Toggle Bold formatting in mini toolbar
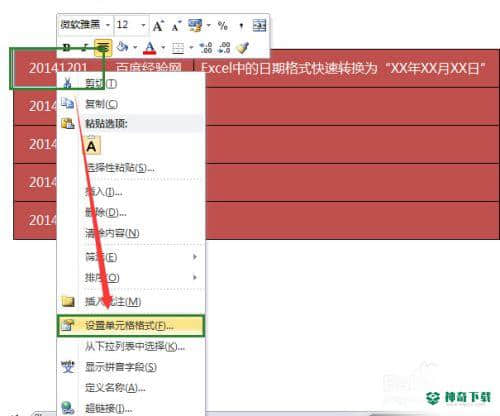 click(x=67, y=48)
